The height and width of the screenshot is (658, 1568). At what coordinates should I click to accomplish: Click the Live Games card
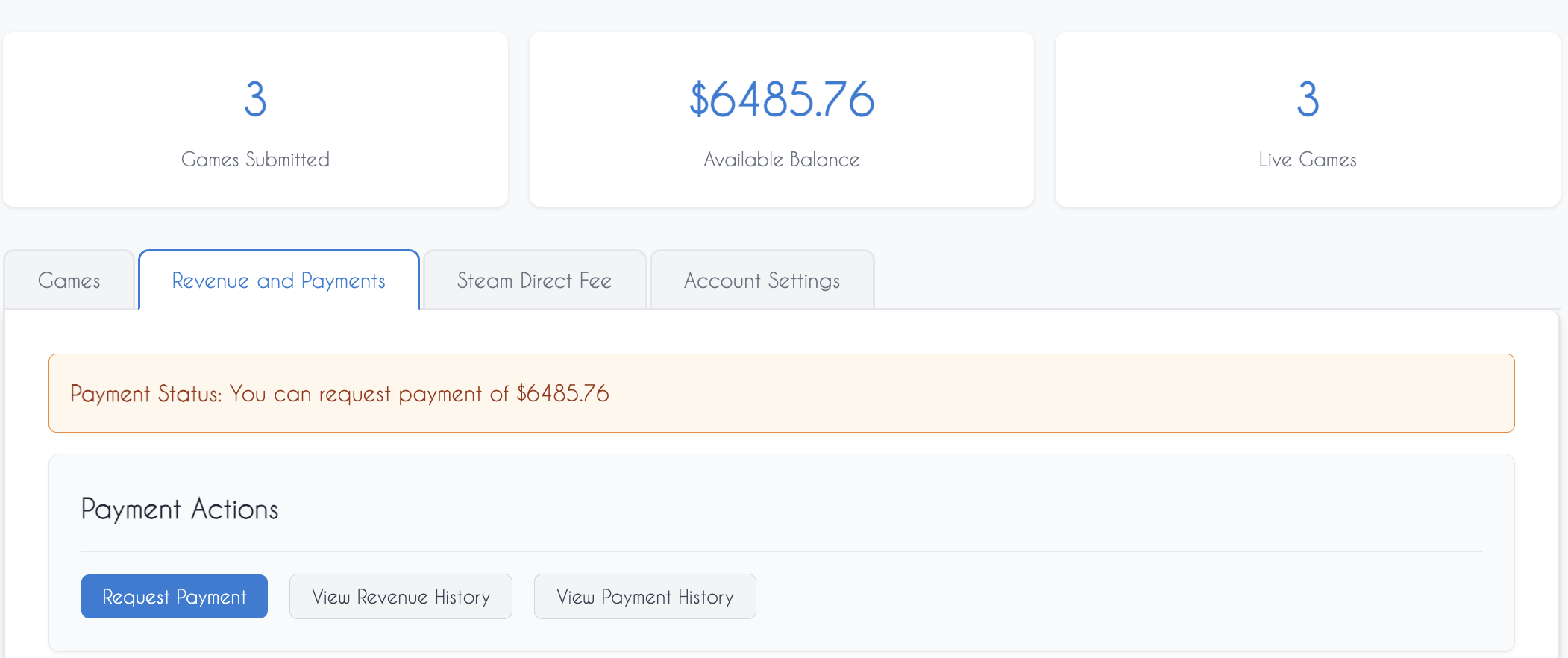[1308, 119]
